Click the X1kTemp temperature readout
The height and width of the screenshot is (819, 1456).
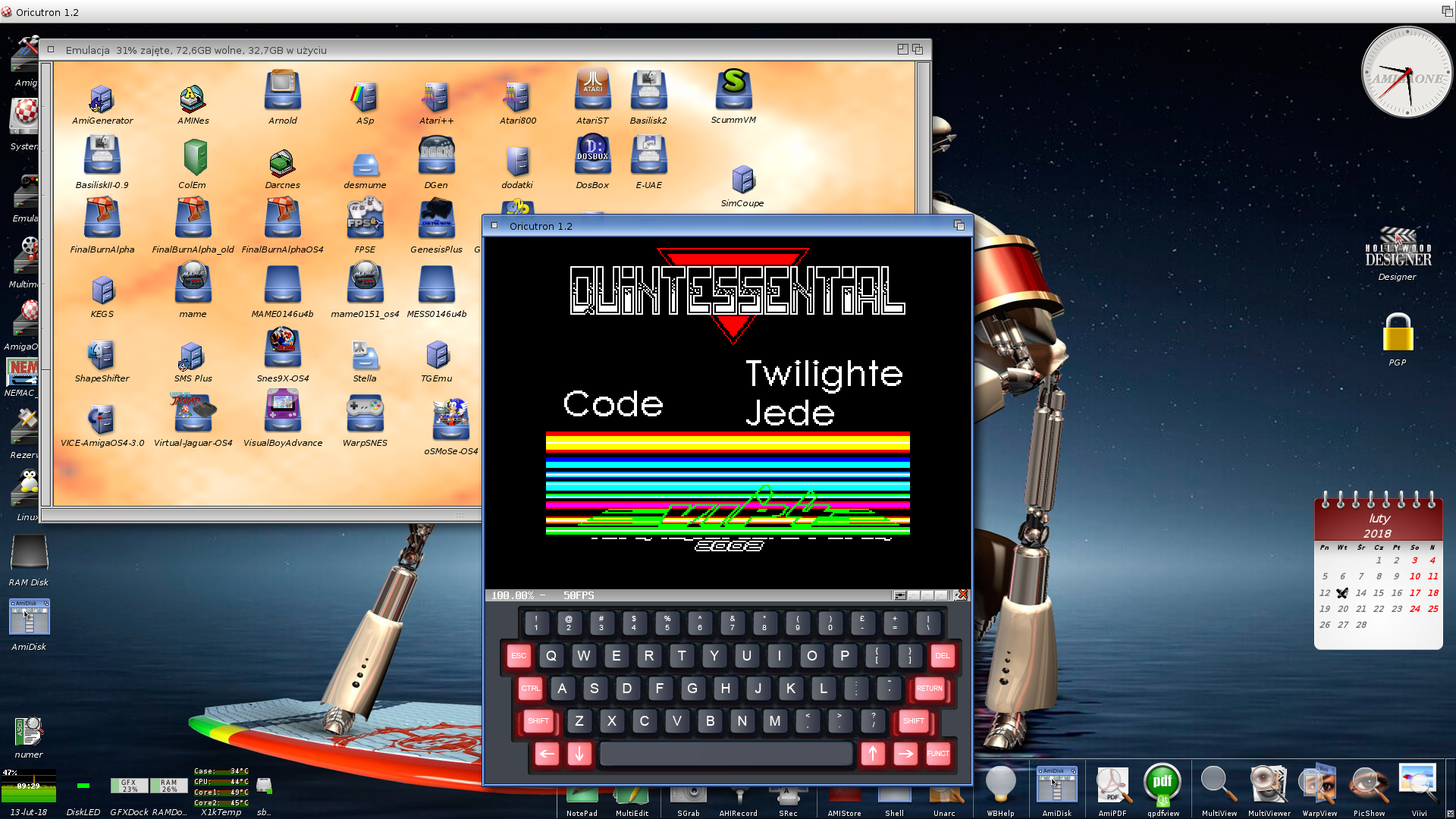click(221, 786)
